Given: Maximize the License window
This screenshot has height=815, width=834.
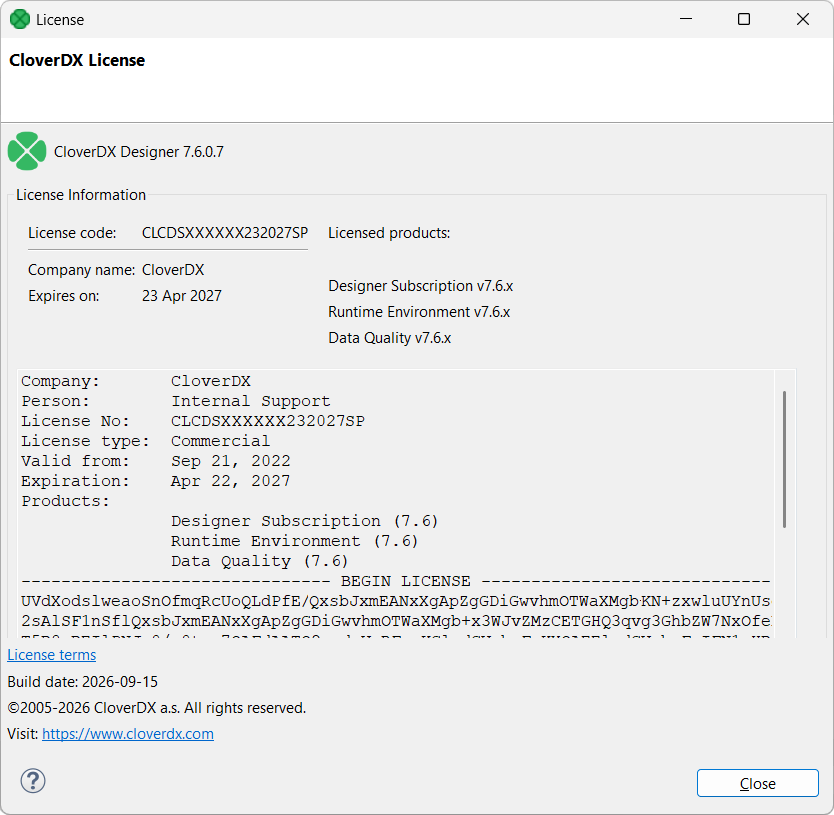Looking at the screenshot, I should (x=744, y=19).
